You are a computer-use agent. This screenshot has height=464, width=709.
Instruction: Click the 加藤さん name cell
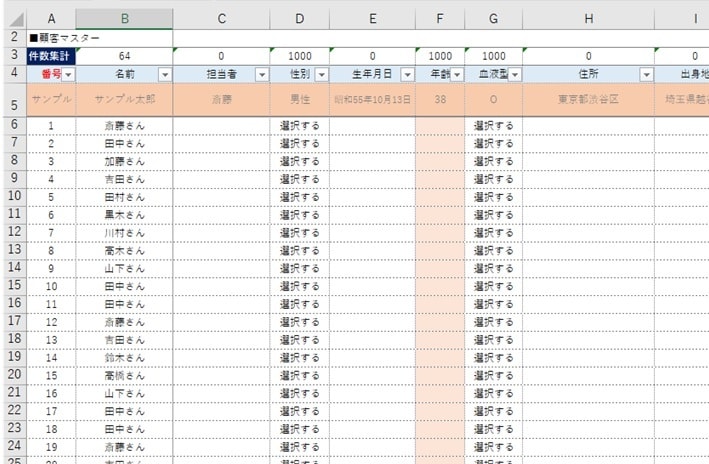click(124, 161)
